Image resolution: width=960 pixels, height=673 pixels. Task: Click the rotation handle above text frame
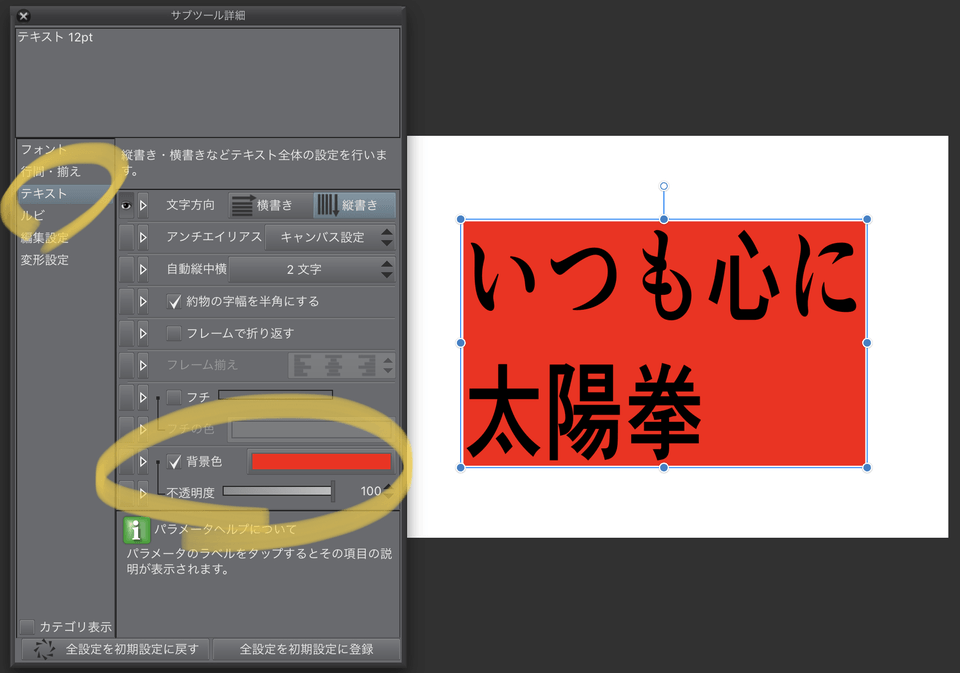coord(664,186)
